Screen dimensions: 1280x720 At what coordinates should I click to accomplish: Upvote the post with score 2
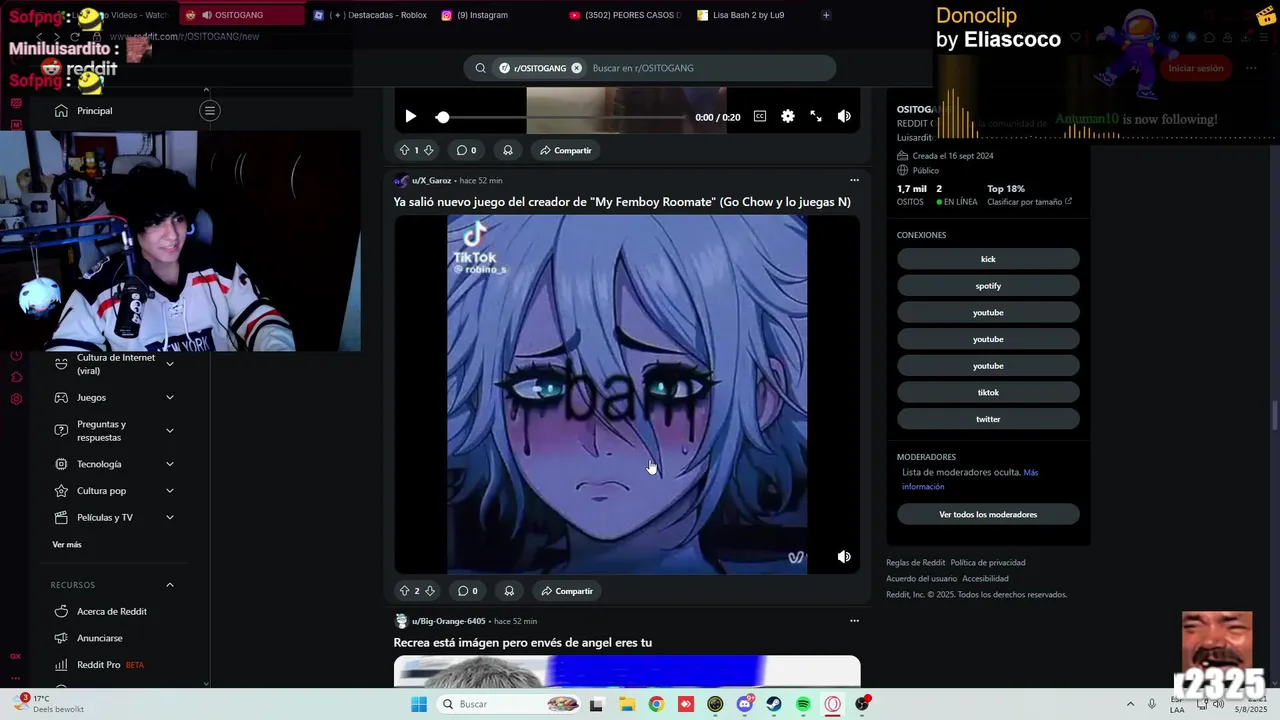[x=405, y=591]
